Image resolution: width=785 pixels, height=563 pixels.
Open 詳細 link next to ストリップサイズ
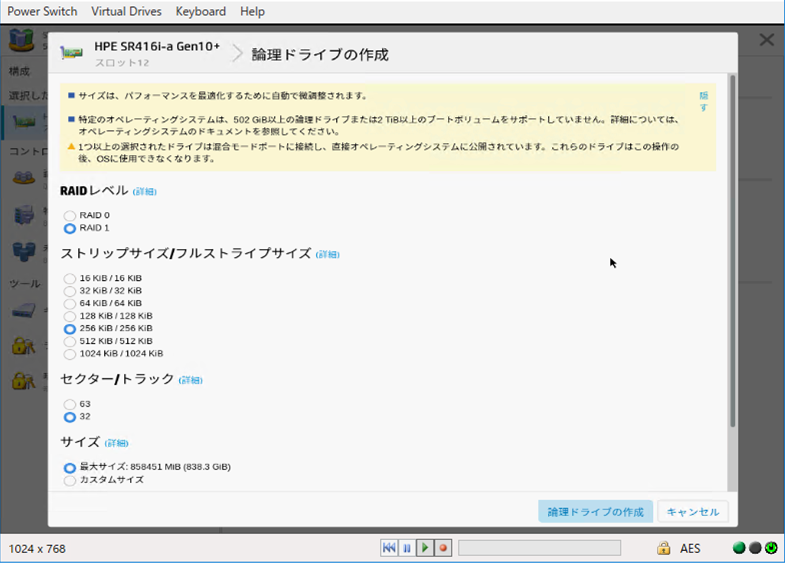327,255
